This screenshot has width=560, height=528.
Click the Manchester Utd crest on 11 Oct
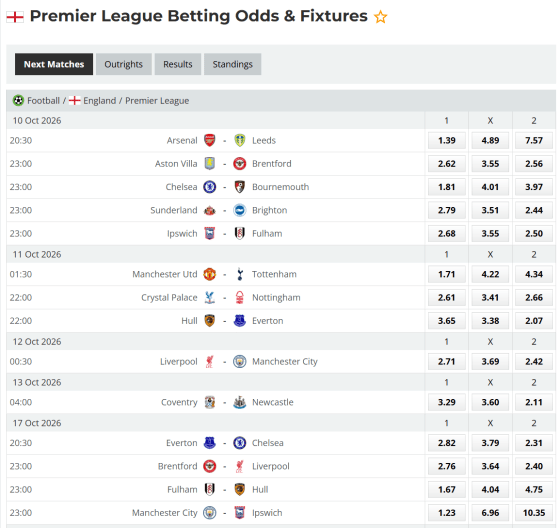pyautogui.click(x=210, y=274)
